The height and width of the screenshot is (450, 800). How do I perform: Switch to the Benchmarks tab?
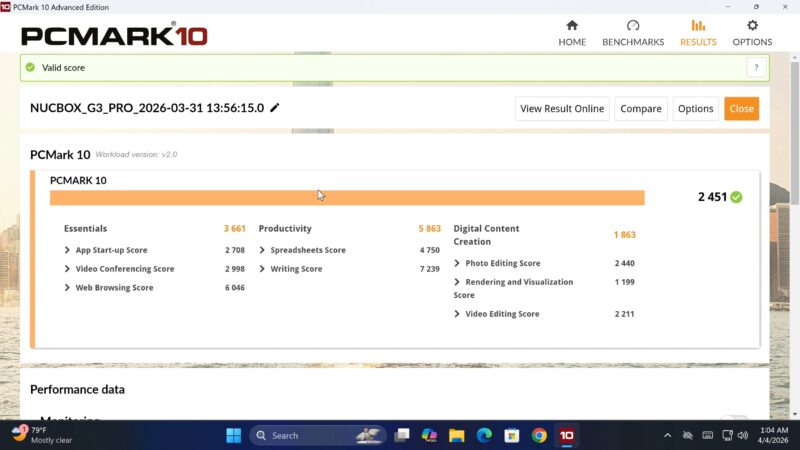click(633, 34)
